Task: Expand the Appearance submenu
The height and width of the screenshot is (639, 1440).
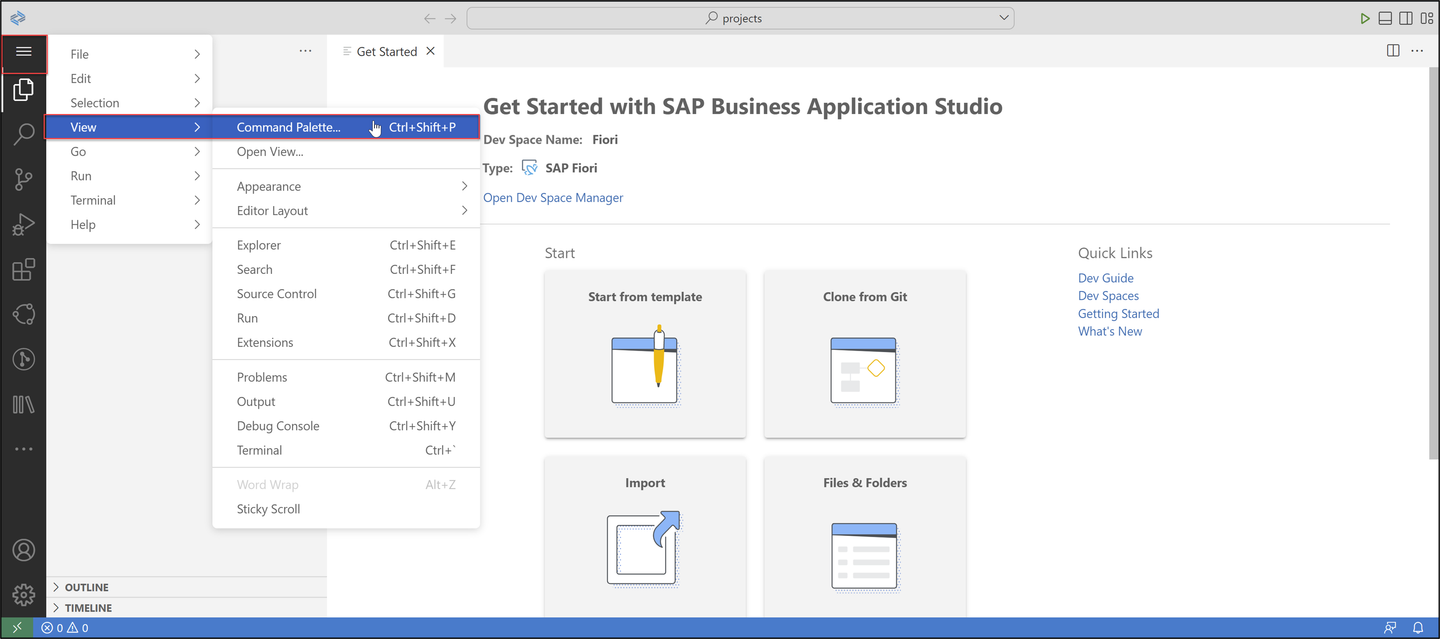Action: (346, 186)
